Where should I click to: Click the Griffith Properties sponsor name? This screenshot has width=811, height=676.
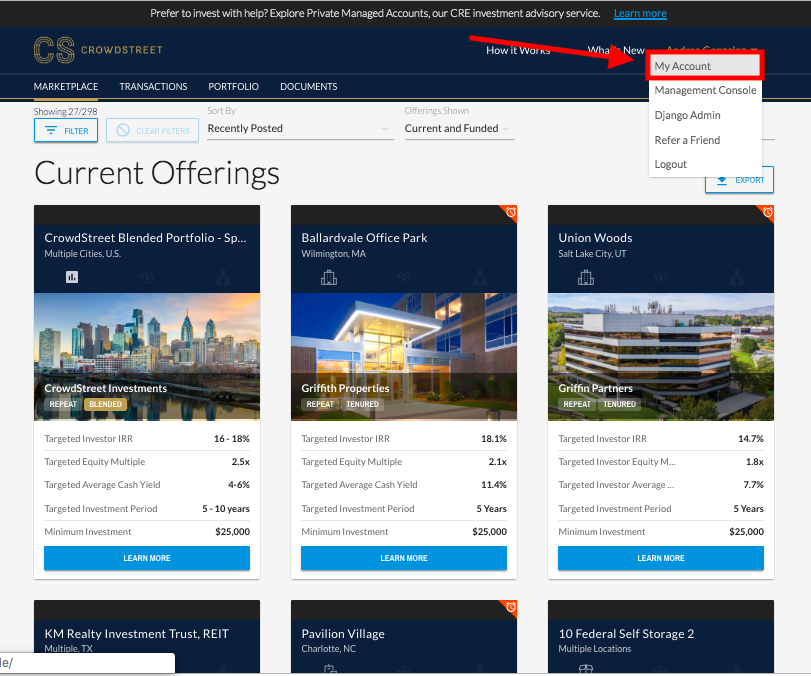[x=346, y=388]
